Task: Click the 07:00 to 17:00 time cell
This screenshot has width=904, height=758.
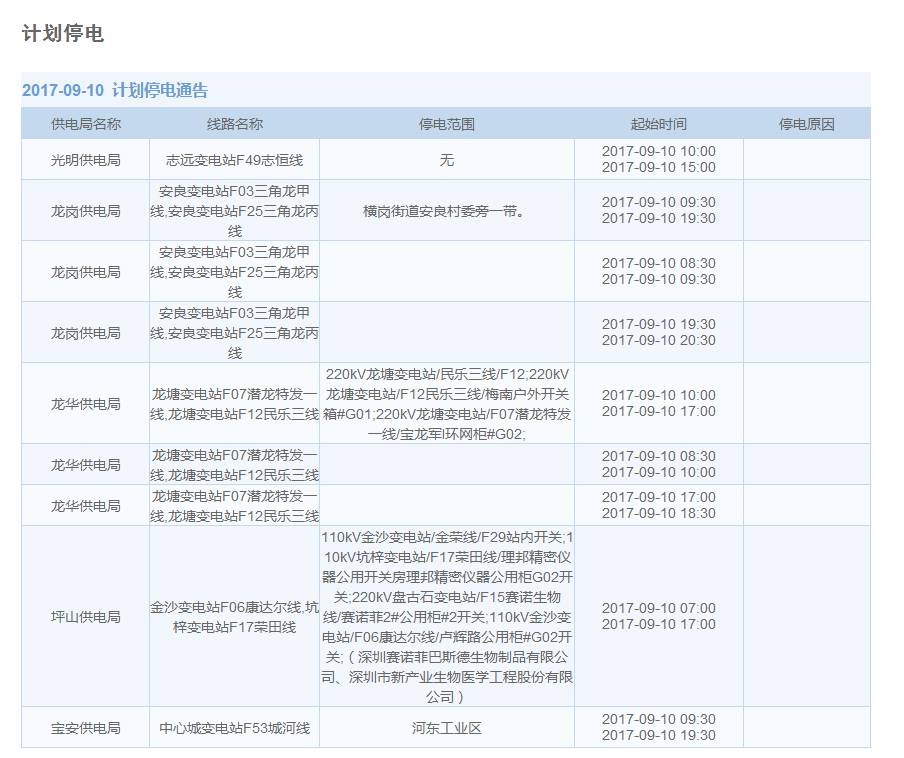Action: [658, 616]
